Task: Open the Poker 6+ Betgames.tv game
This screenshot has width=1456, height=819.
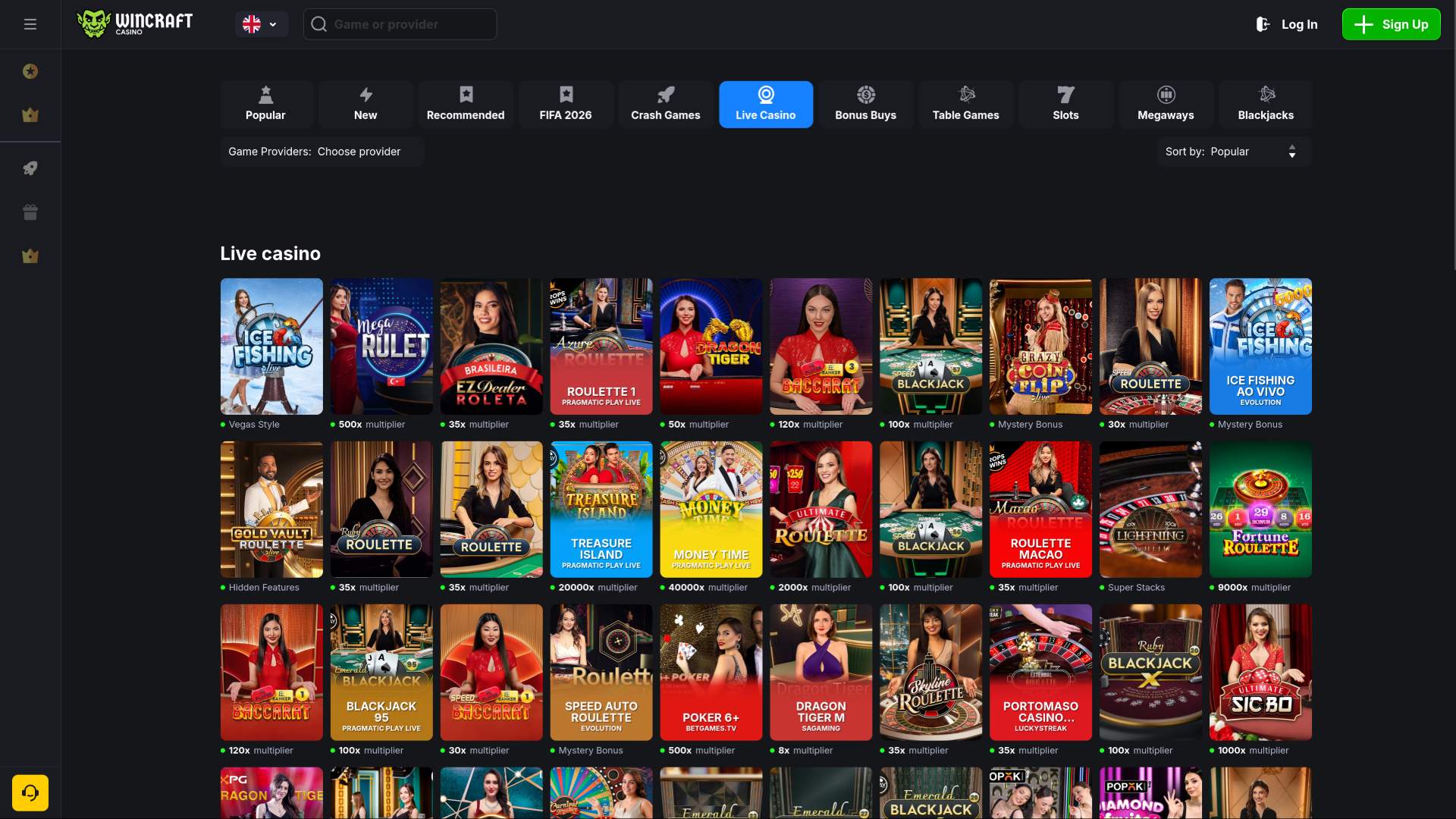Action: point(711,673)
